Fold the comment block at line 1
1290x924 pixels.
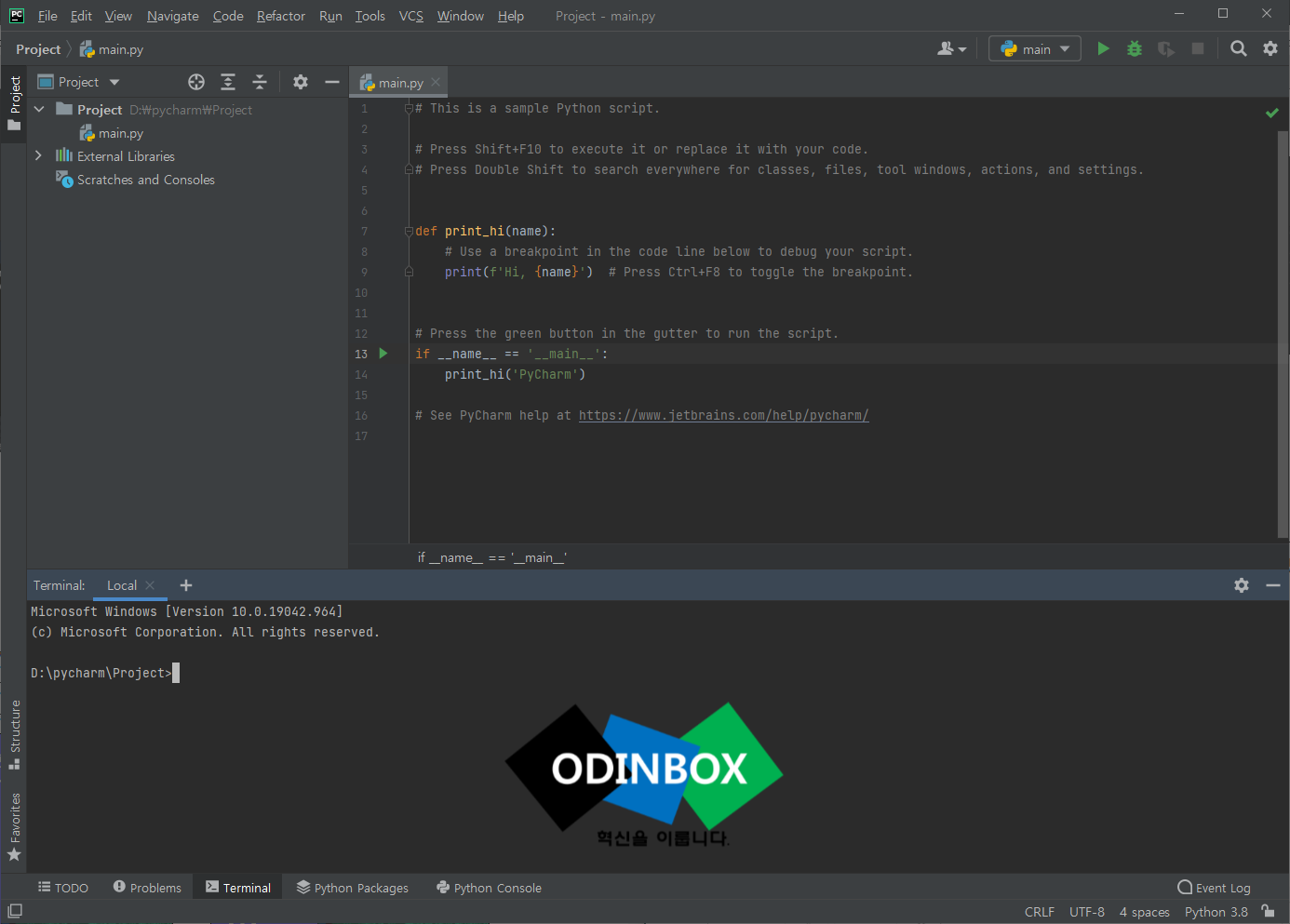[409, 108]
